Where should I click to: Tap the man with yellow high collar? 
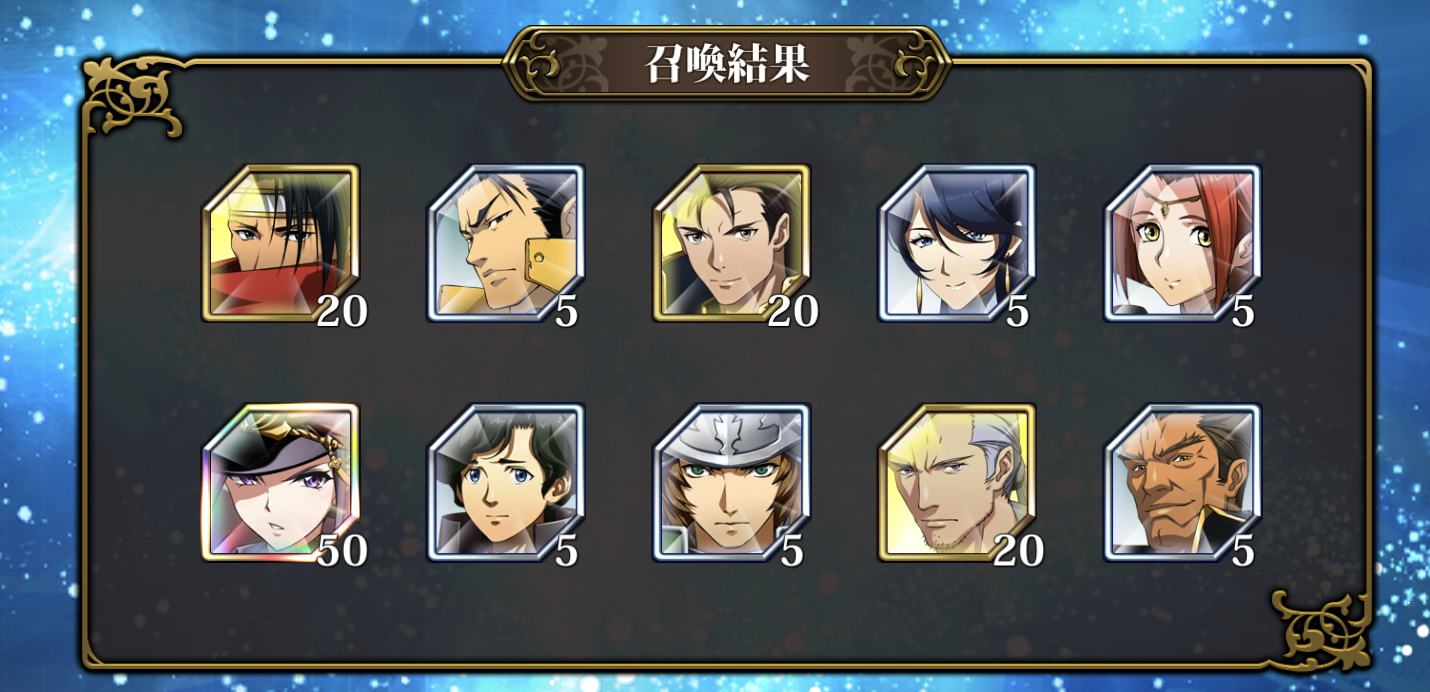click(506, 243)
